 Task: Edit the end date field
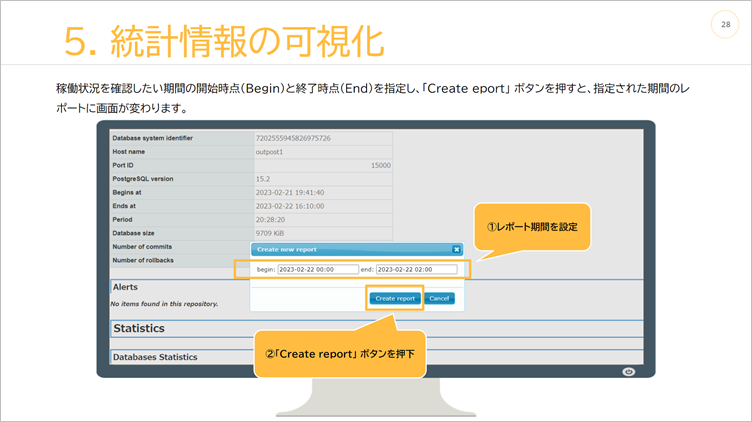416,270
